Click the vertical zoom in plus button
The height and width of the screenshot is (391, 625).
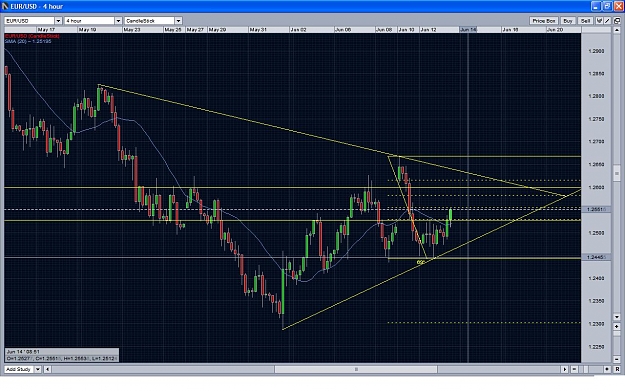[617, 326]
